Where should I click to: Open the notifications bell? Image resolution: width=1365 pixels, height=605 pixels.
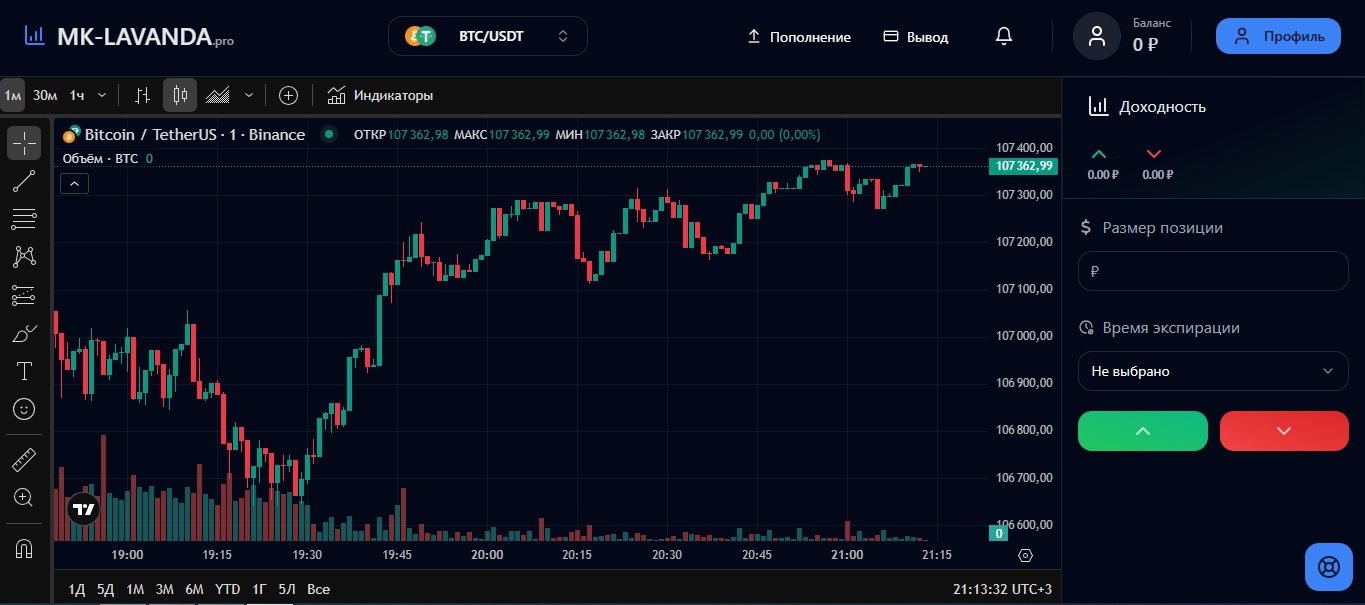pyautogui.click(x=1004, y=37)
